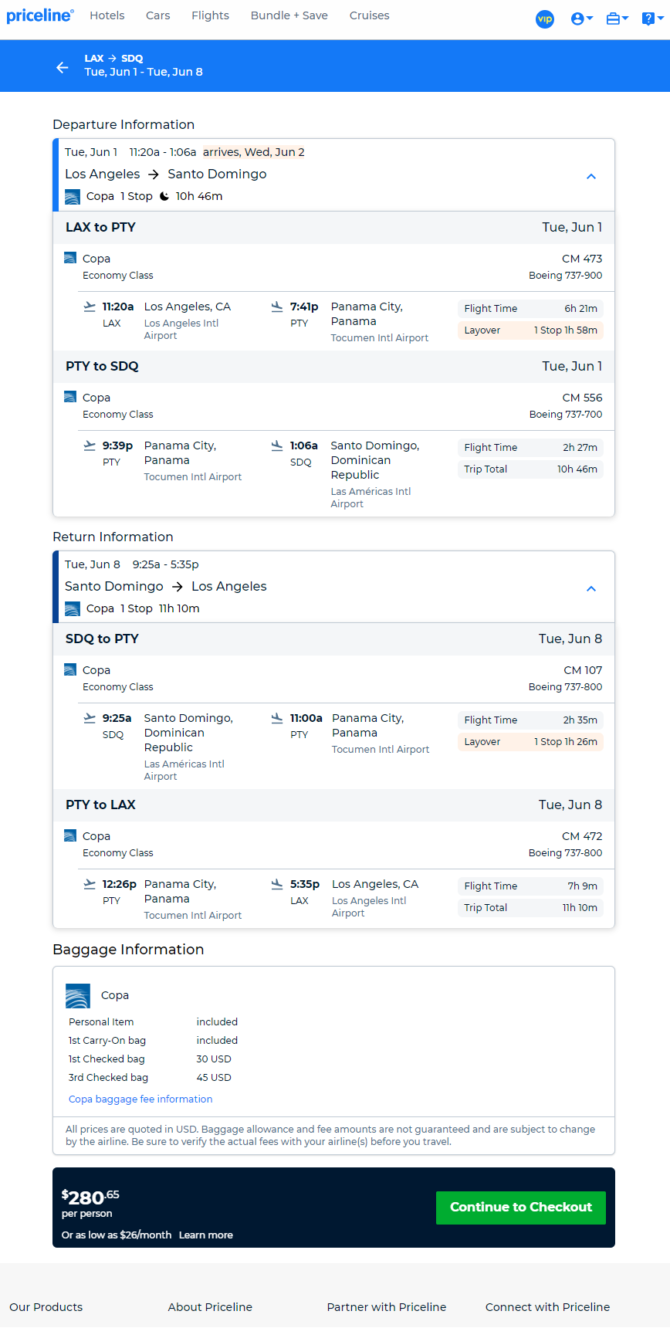Open the trips briefcase menu
Viewport: 670px width, 1328px height.
(x=617, y=19)
